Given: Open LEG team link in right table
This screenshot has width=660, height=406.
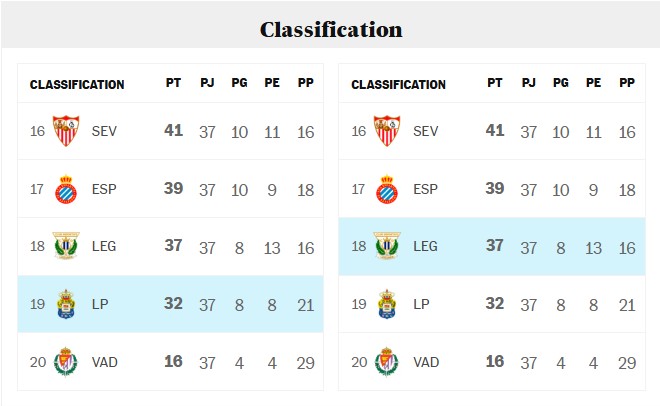Looking at the screenshot, I should [425, 246].
